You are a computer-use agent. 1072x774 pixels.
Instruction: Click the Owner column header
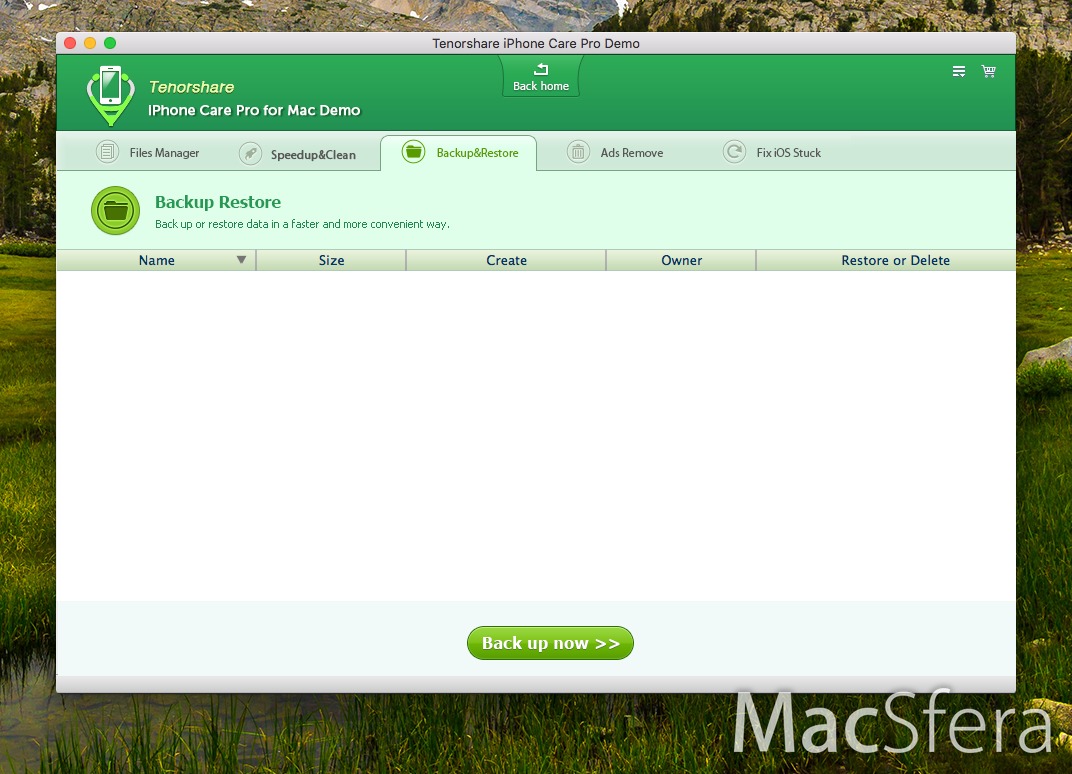[x=682, y=261]
